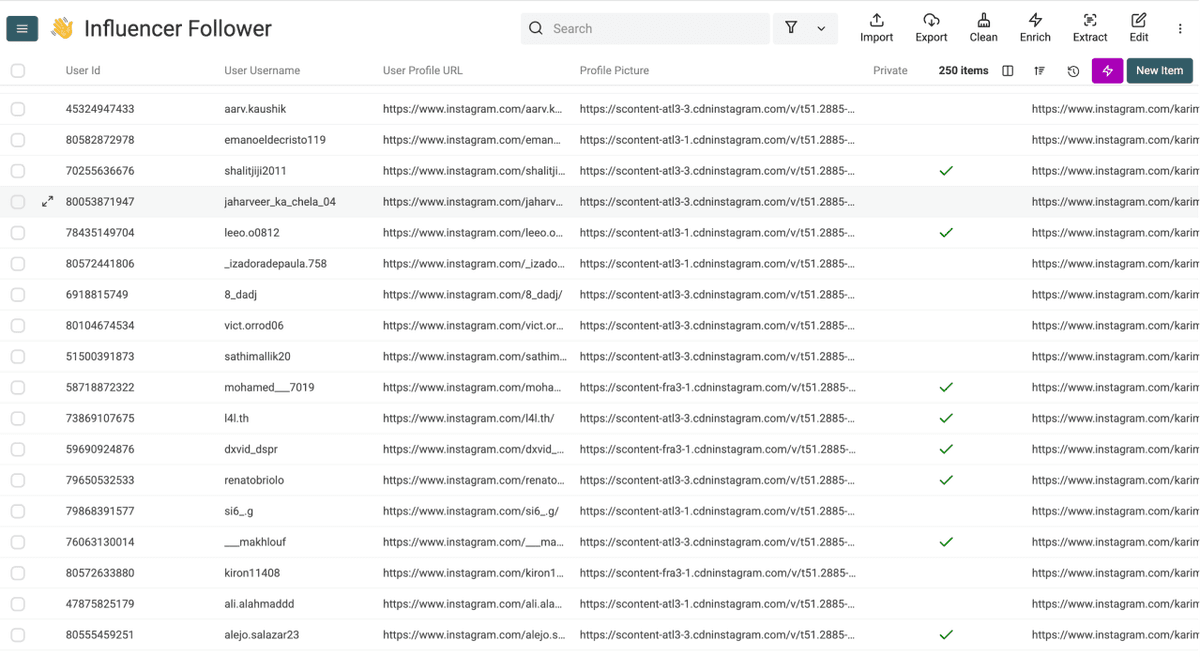Click username si6_.g
Screen dimensions: 1200x657
pyautogui.click(x=239, y=511)
